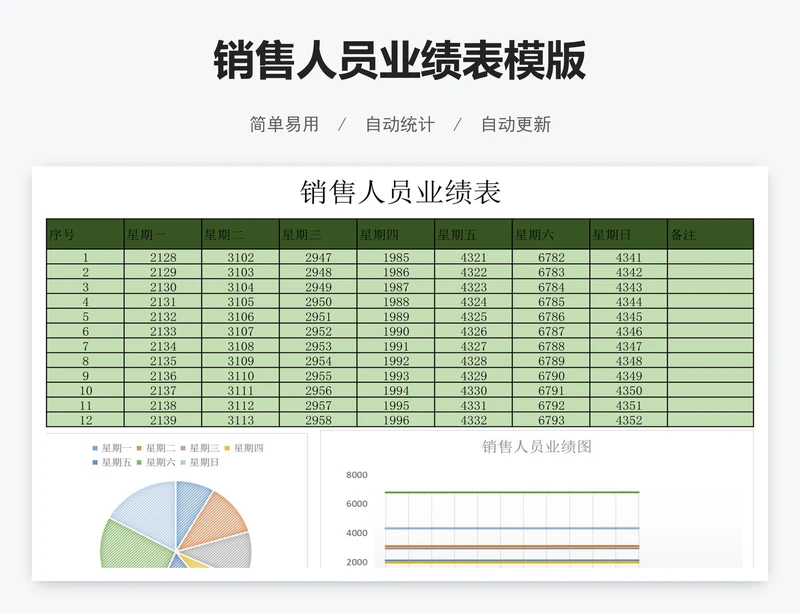Select cell with value 2958
The height and width of the screenshot is (613, 800).
[318, 420]
